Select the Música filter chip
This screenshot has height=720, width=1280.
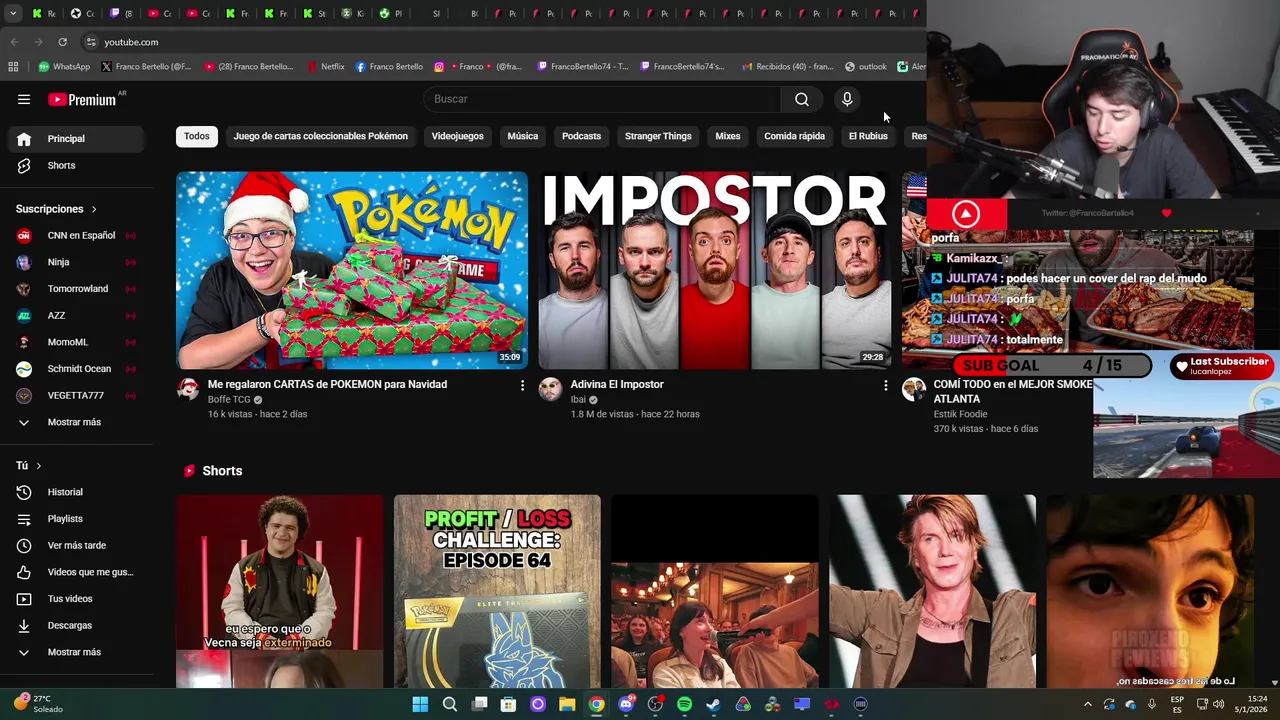click(x=522, y=136)
